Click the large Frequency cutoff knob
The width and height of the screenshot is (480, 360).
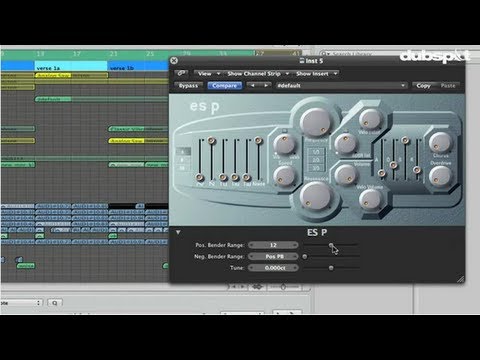(x=315, y=121)
